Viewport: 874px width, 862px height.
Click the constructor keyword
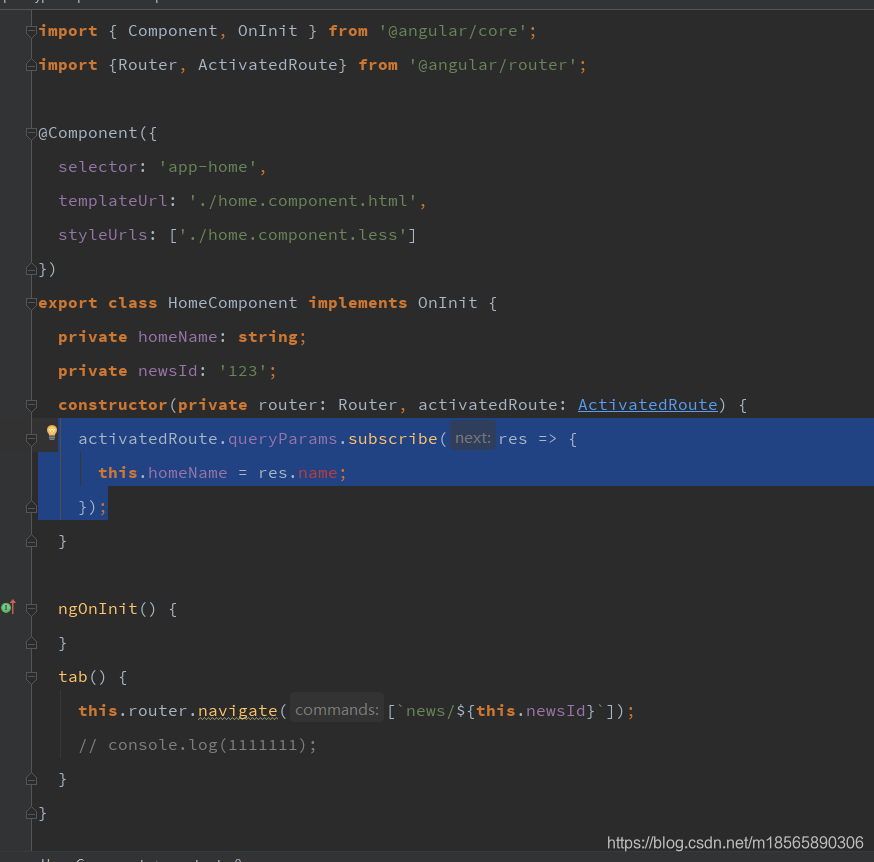pos(113,405)
